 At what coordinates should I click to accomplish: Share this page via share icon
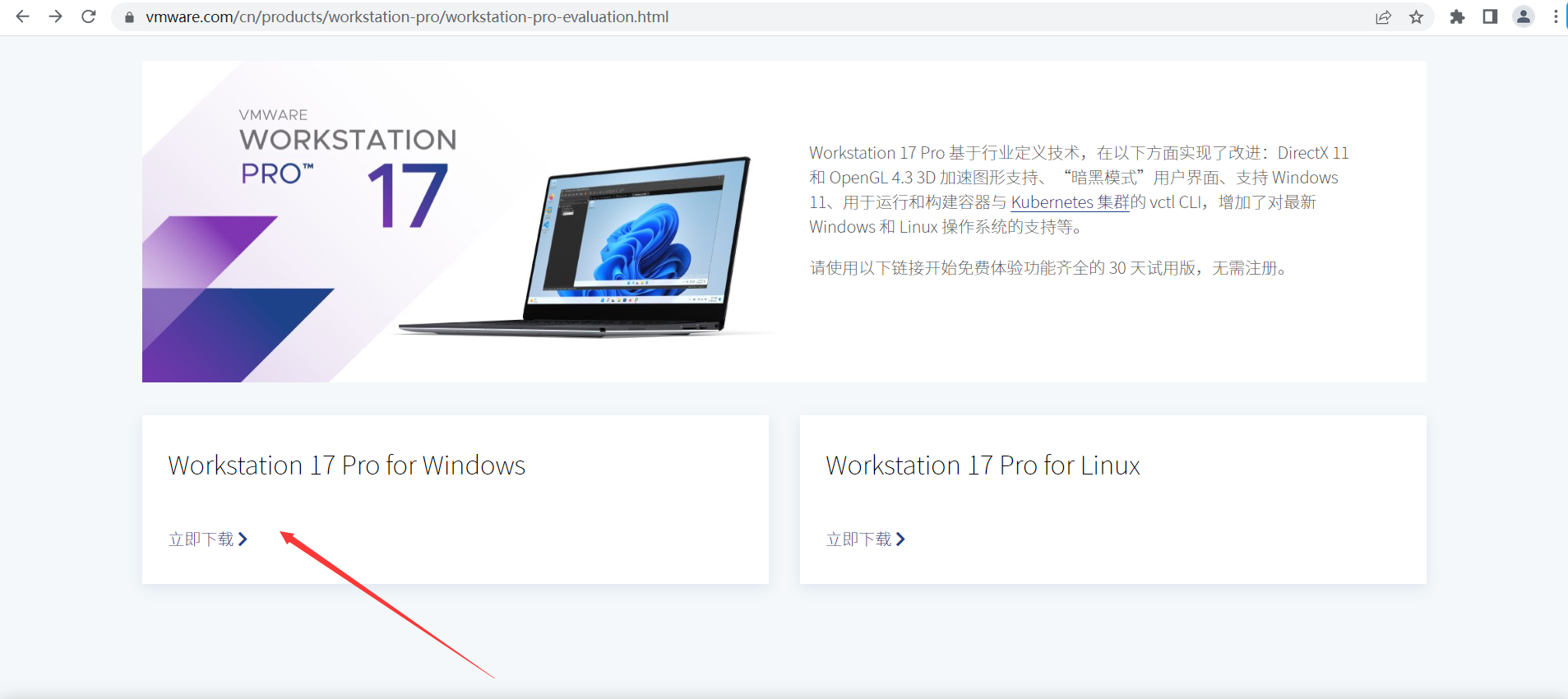(1383, 16)
